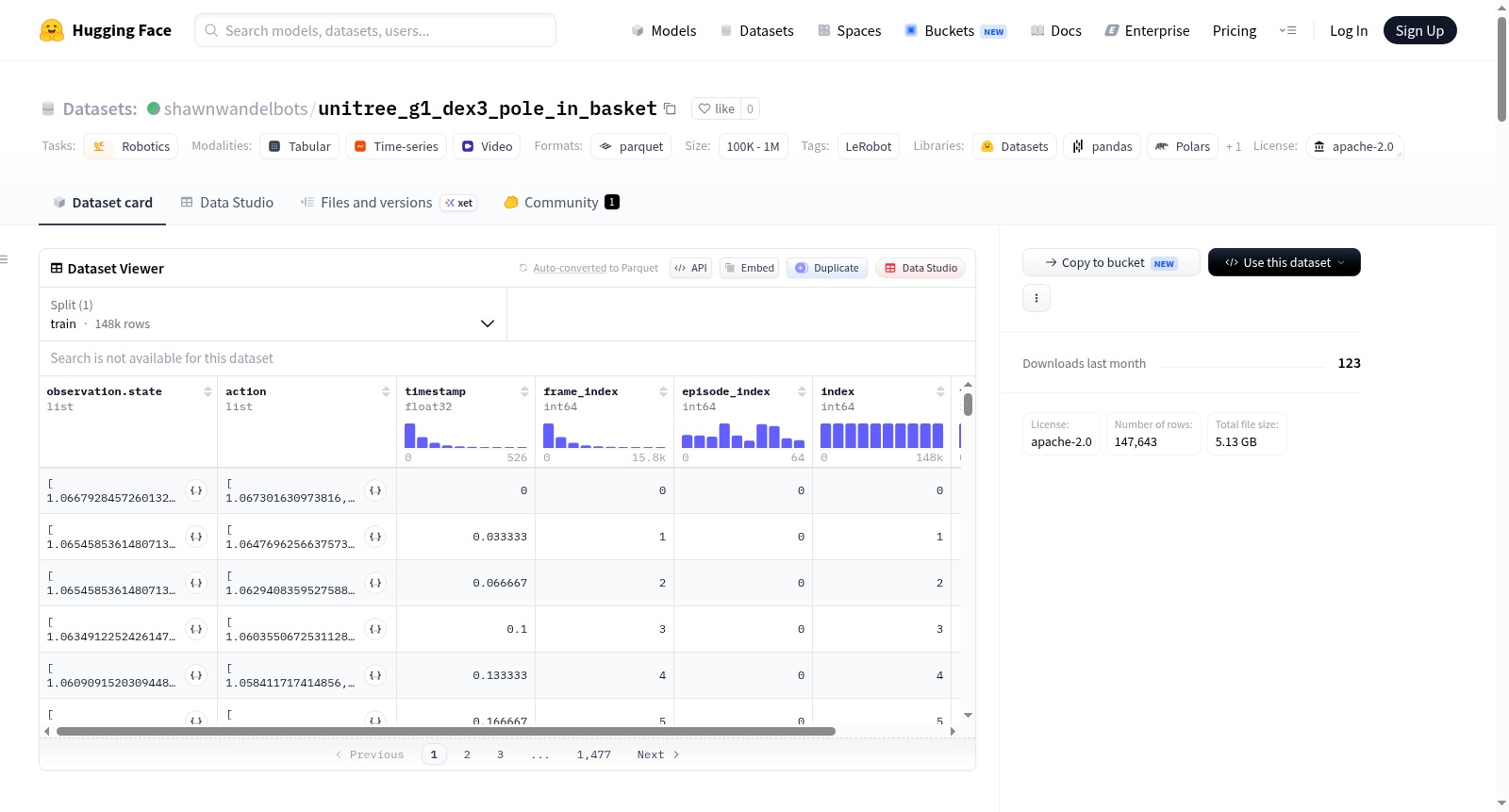This screenshot has width=1509, height=812.
Task: Click the Embed button
Action: pos(749,268)
